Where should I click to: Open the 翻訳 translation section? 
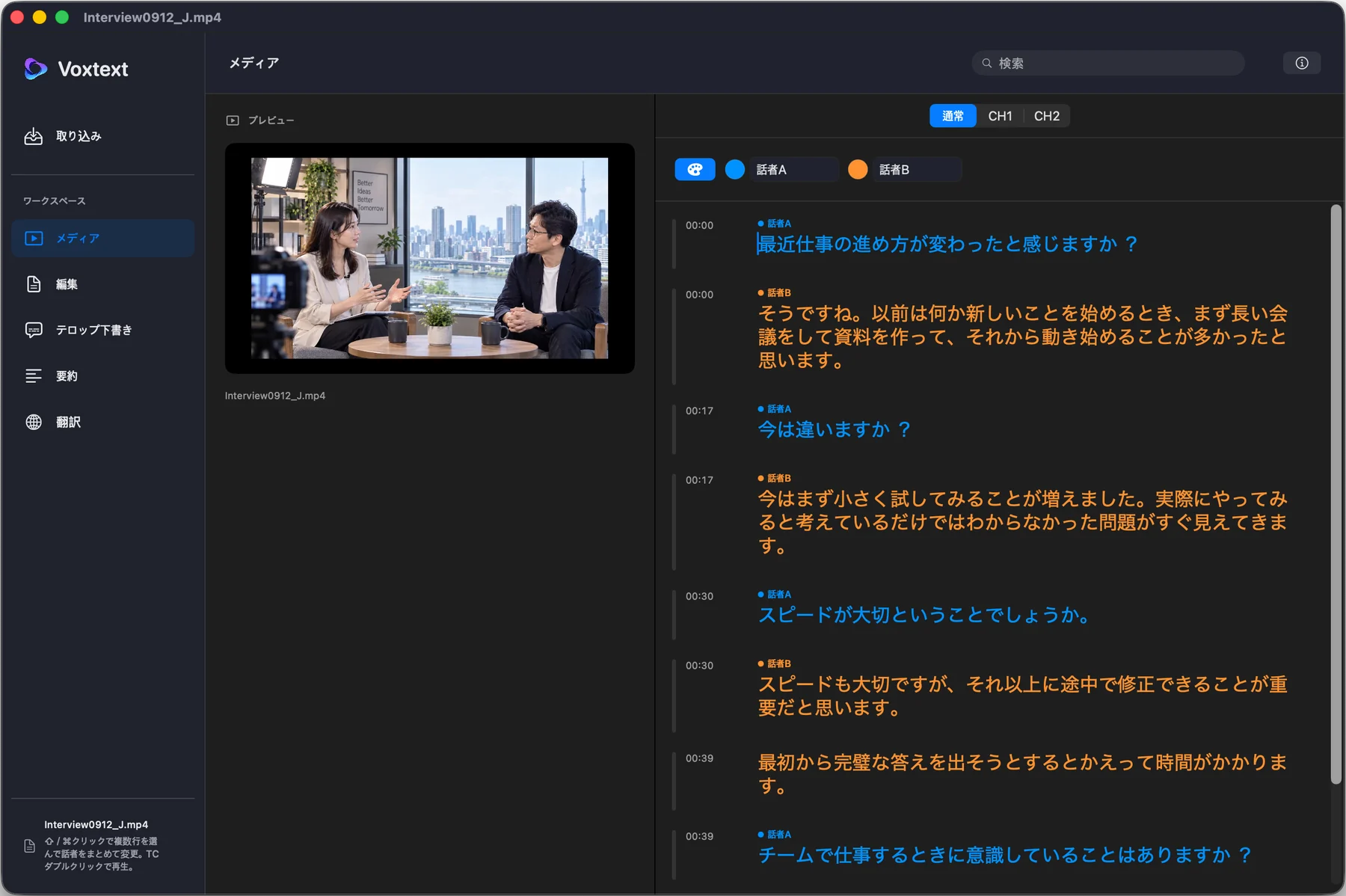(102, 422)
